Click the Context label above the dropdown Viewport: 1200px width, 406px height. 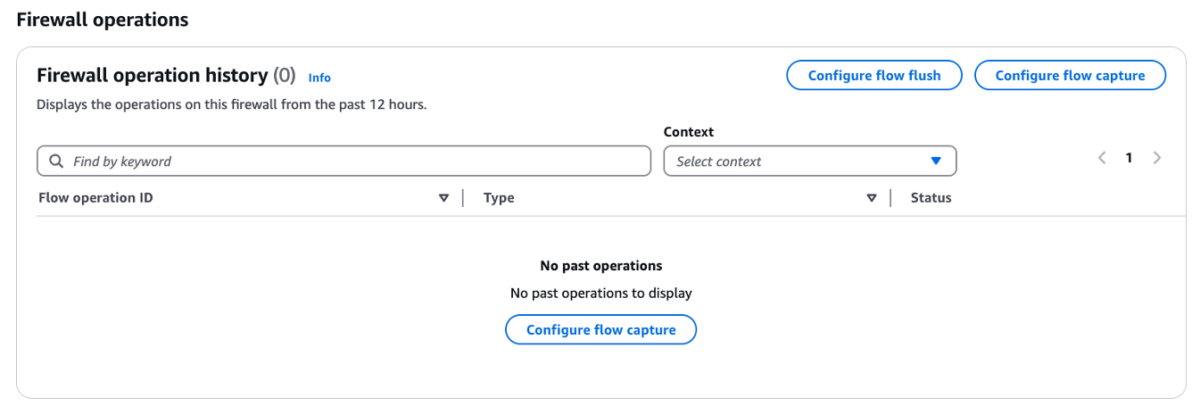689,132
